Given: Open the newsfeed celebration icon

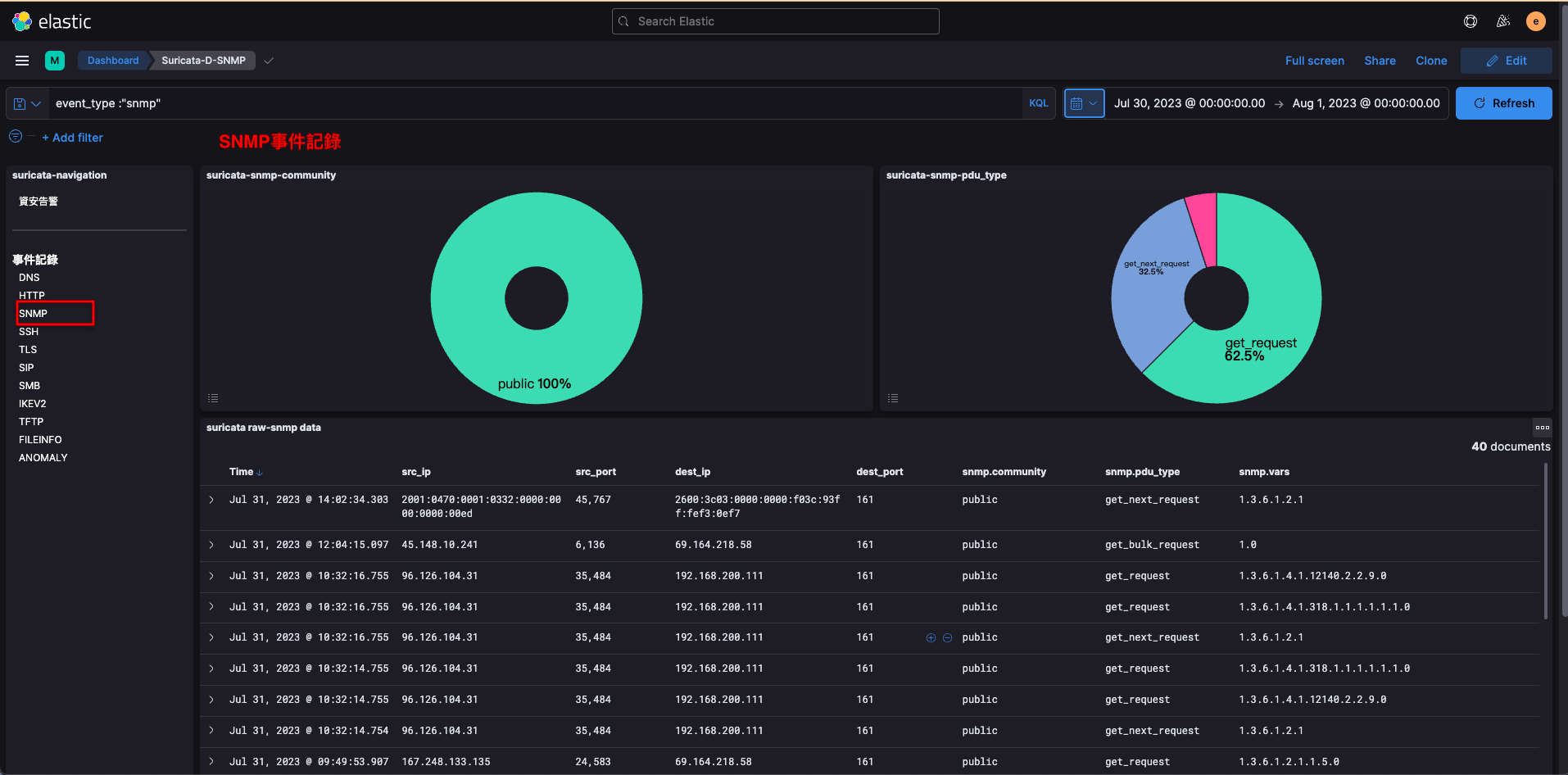Looking at the screenshot, I should pos(1503,21).
